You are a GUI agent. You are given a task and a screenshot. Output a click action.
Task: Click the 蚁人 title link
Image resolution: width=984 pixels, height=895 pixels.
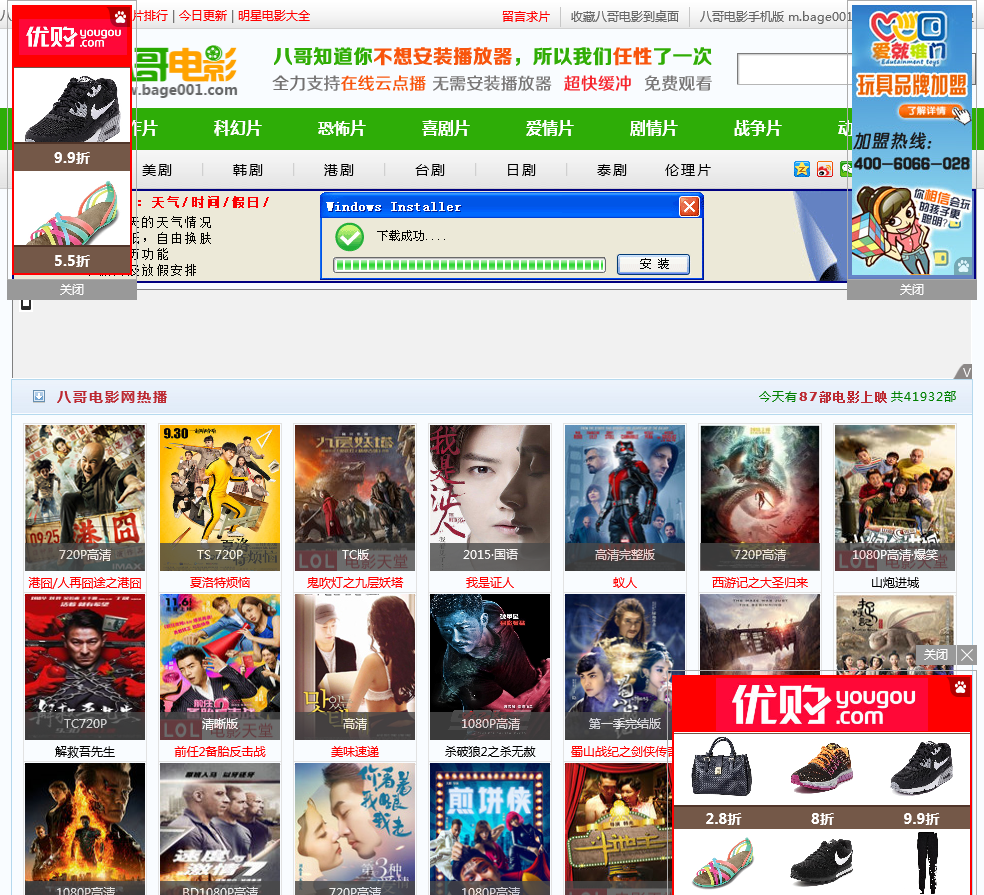[x=625, y=582]
